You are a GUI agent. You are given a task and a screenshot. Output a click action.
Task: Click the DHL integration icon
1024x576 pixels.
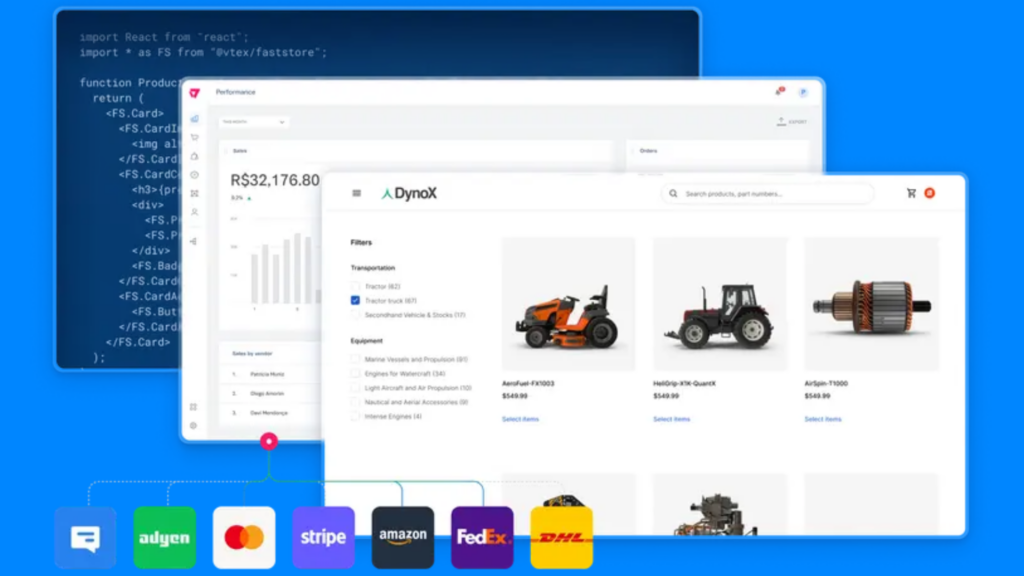point(561,537)
